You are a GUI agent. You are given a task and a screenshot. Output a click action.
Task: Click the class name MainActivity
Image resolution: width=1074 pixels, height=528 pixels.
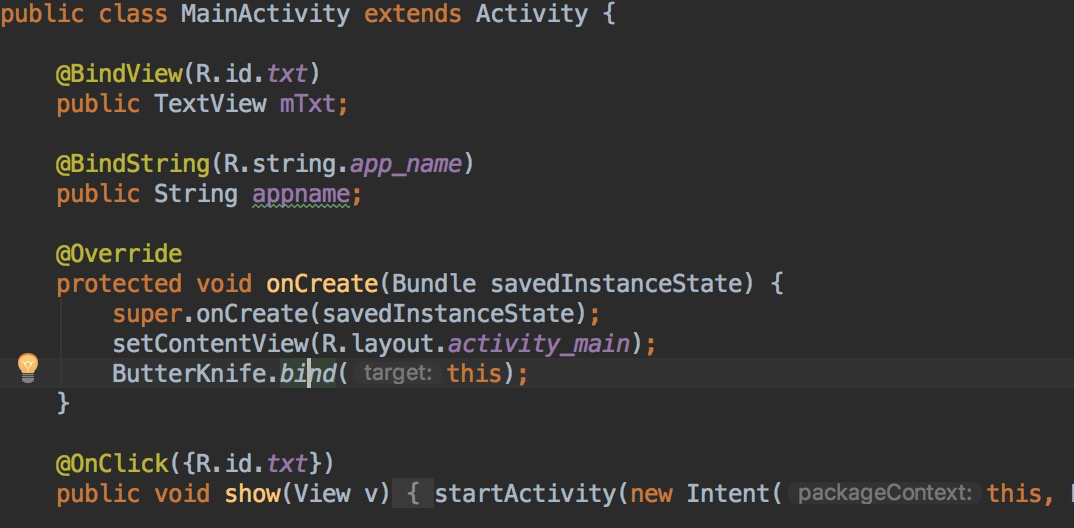point(265,14)
